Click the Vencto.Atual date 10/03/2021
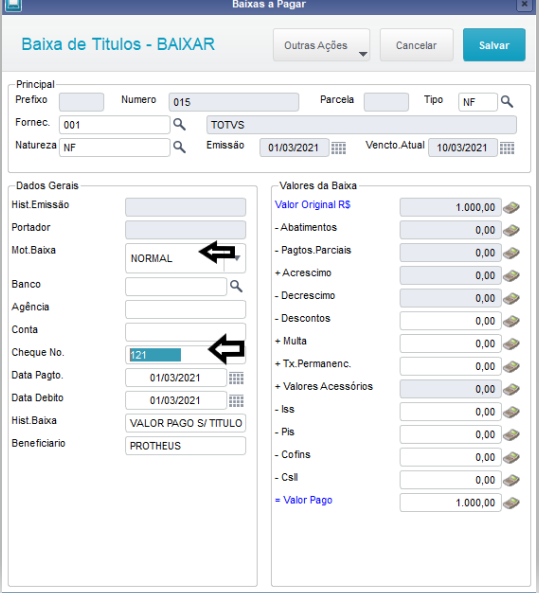The width and height of the screenshot is (539, 593). 463,147
